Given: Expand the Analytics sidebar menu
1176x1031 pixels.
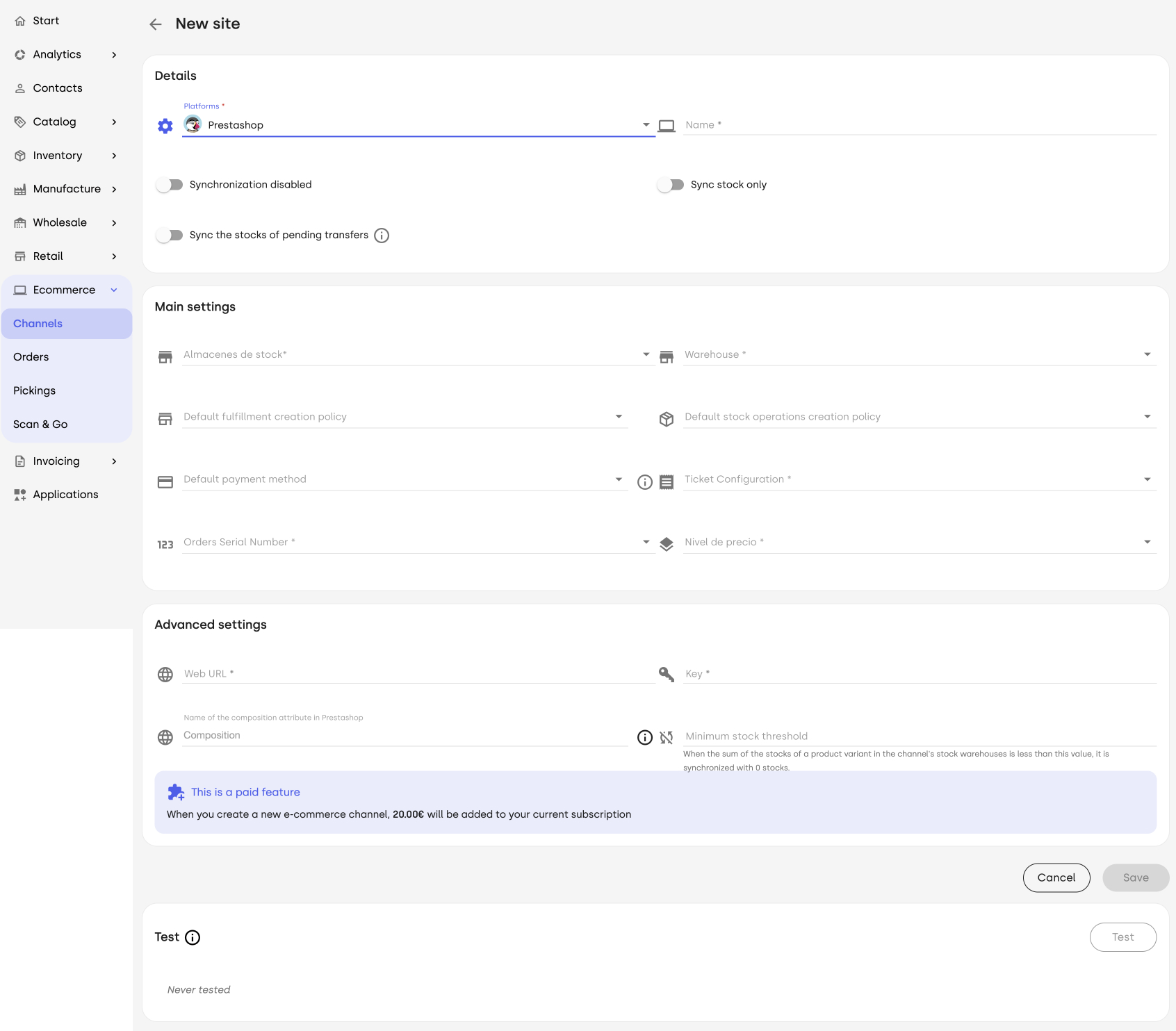Looking at the screenshot, I should [x=67, y=54].
